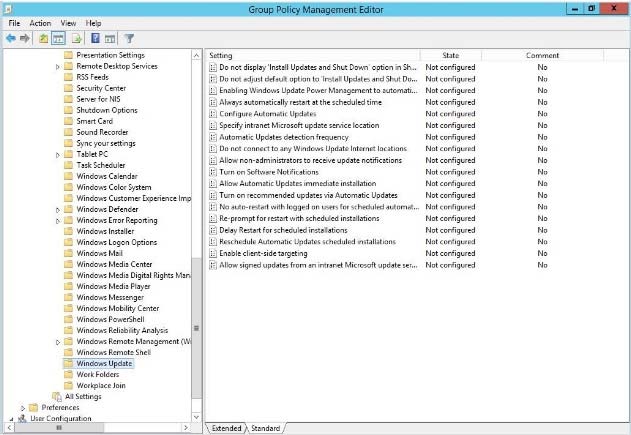Viewport: 631px width, 435px height.
Task: Expand the Remote Desktop Services node
Action: pos(58,67)
